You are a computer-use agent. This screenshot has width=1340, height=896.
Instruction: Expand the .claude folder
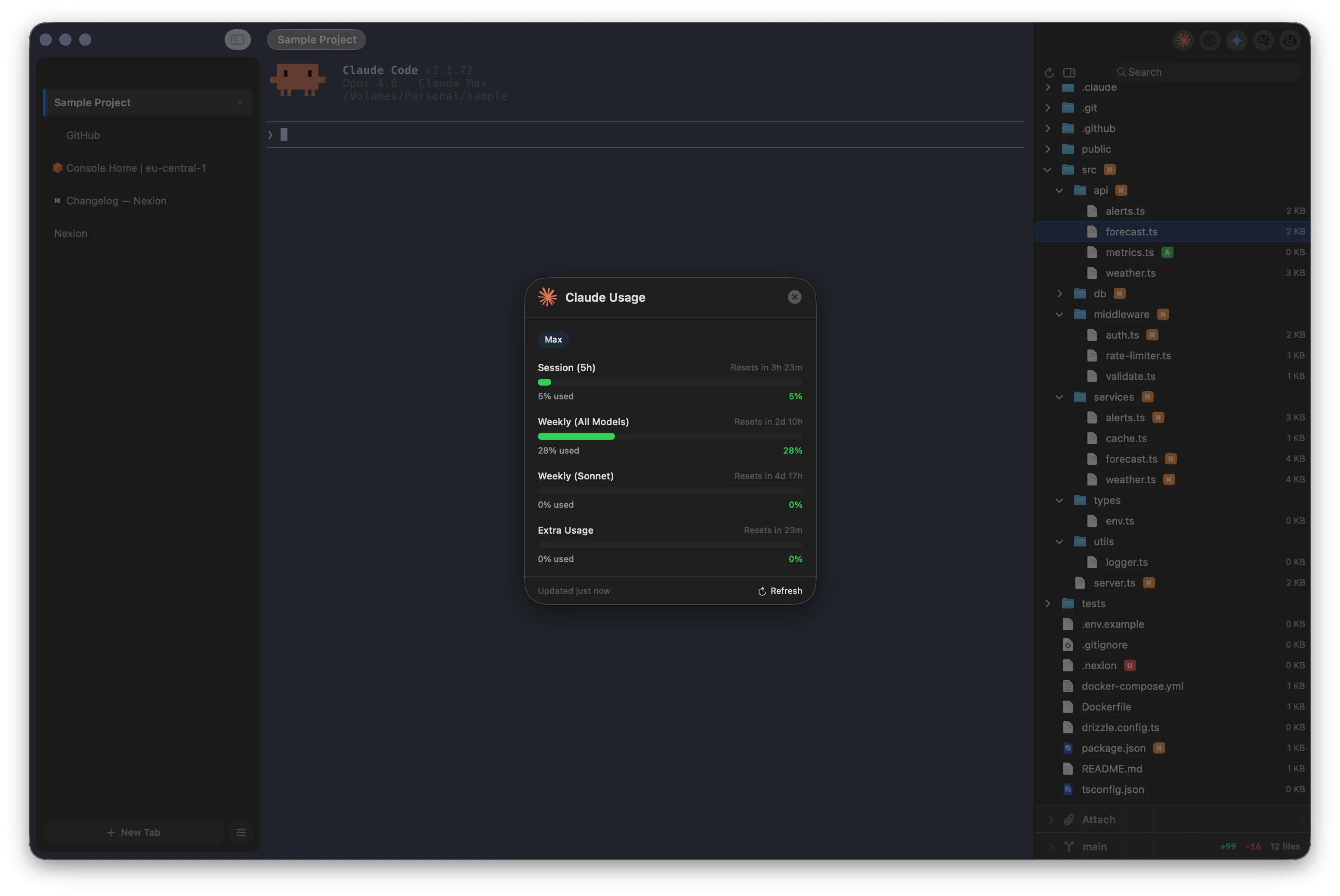pyautogui.click(x=1047, y=87)
